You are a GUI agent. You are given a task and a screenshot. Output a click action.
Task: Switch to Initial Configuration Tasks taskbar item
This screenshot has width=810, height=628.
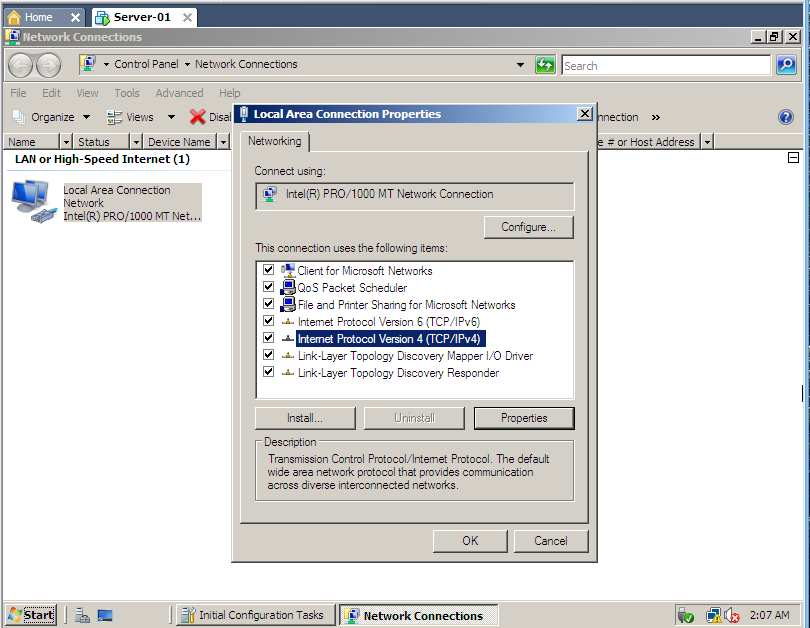[x=256, y=615]
